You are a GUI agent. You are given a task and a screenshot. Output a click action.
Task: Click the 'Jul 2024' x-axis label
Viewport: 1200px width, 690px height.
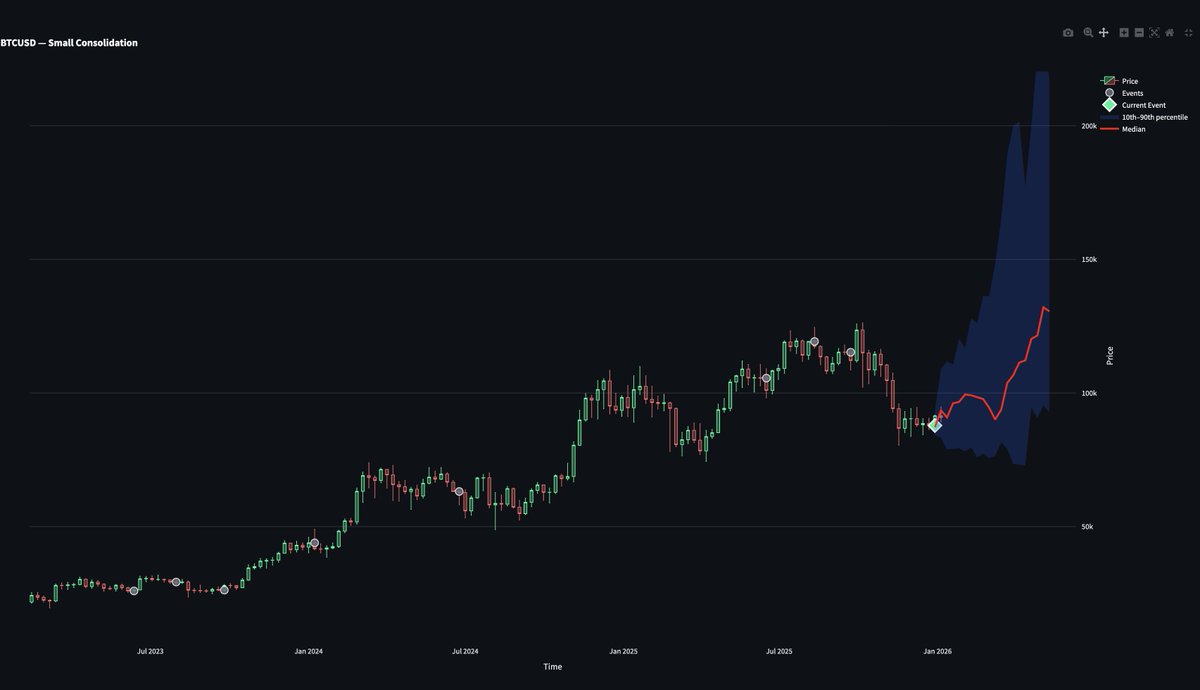click(465, 651)
